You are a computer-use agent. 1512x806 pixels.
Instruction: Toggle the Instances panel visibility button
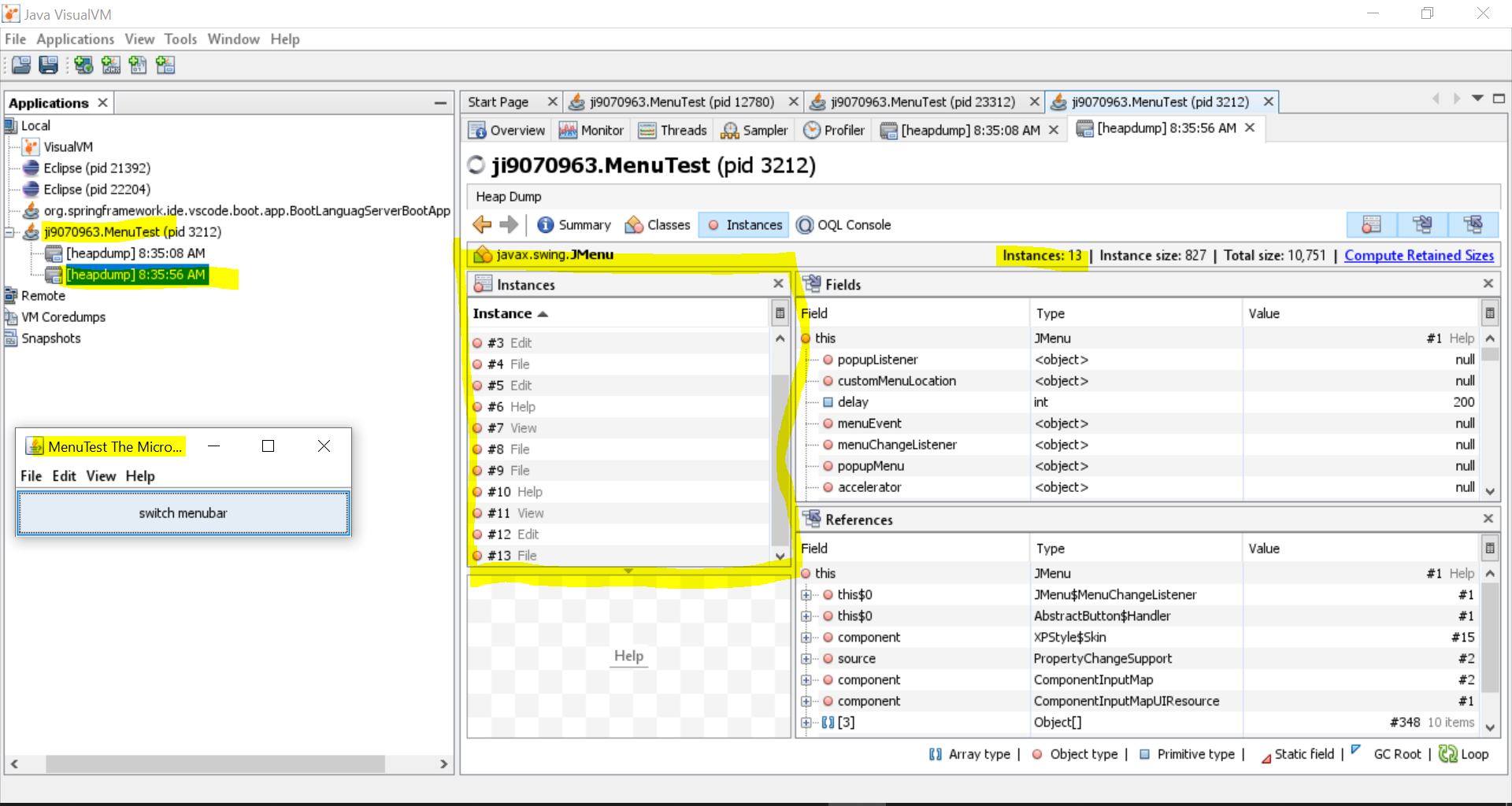click(1371, 225)
